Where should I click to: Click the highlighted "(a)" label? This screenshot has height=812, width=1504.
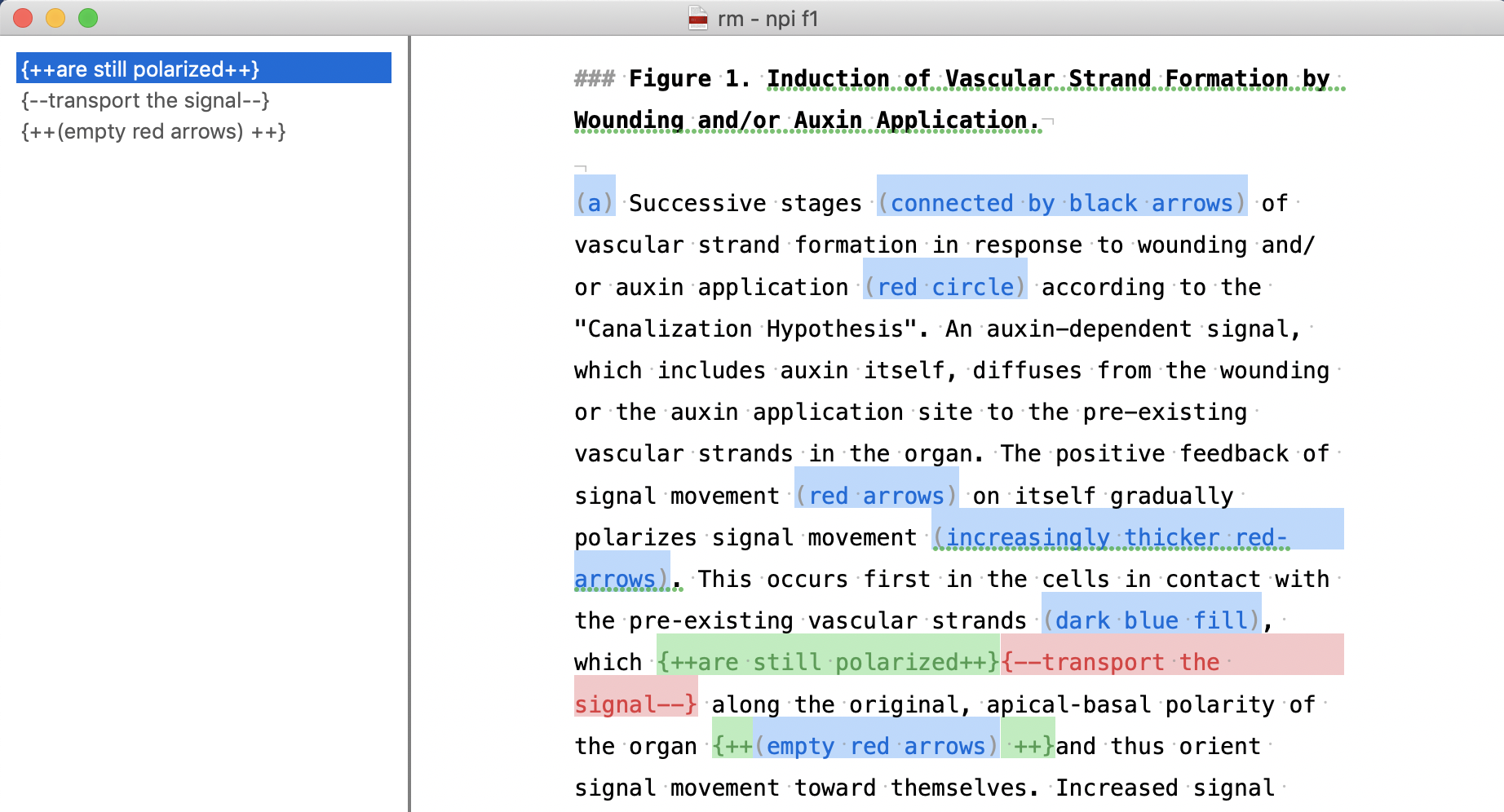coord(595,203)
